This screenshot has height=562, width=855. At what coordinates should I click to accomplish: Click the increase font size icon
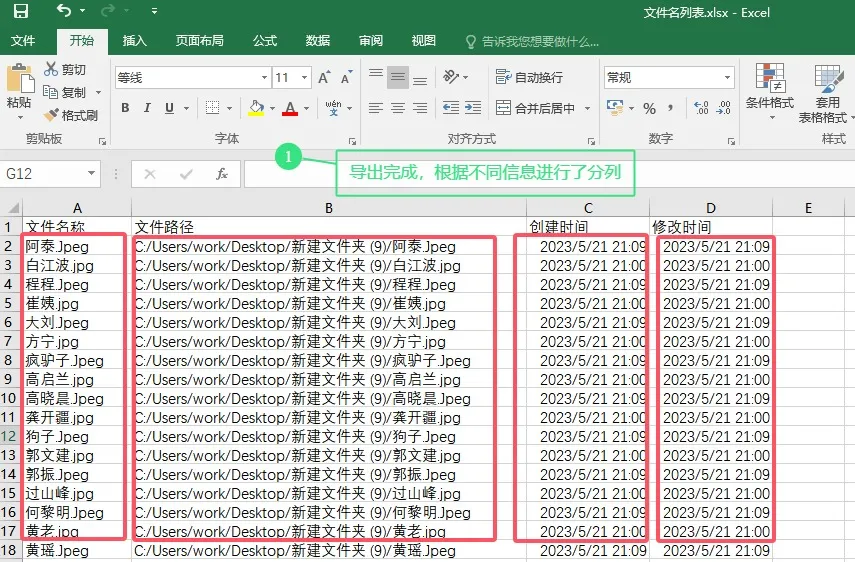click(324, 78)
